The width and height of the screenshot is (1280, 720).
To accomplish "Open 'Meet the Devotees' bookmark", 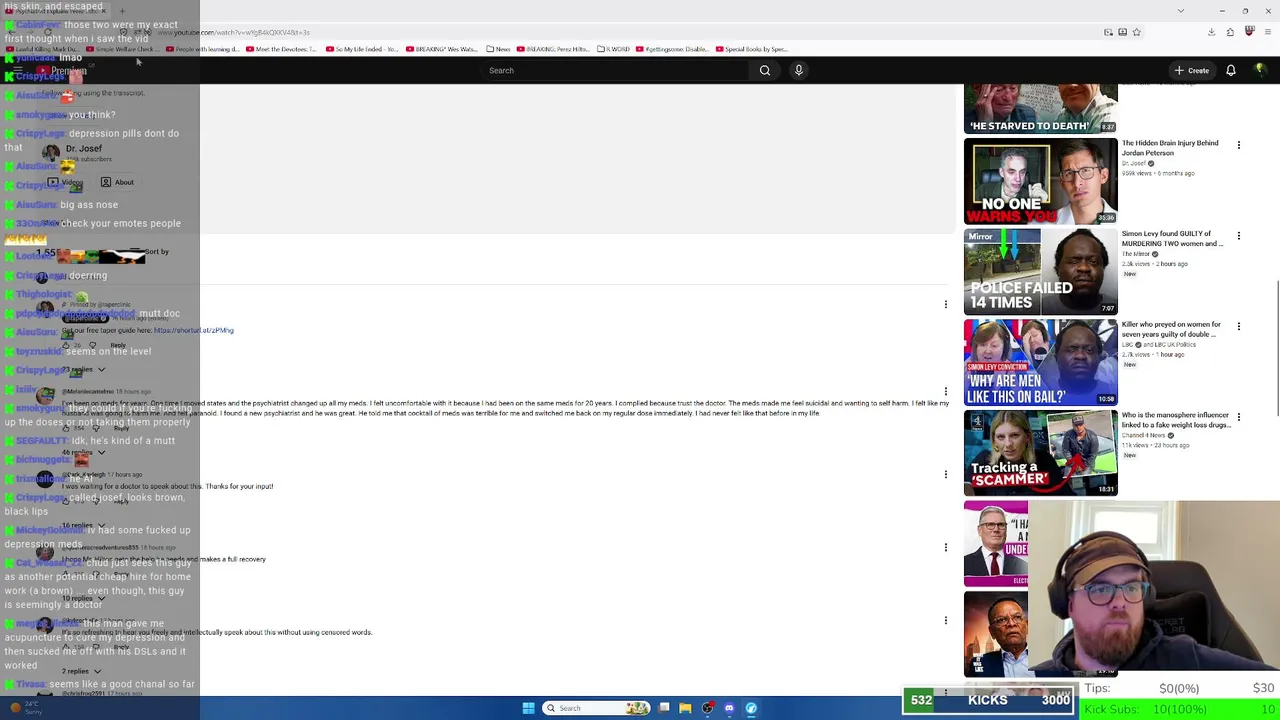I will coord(283,49).
